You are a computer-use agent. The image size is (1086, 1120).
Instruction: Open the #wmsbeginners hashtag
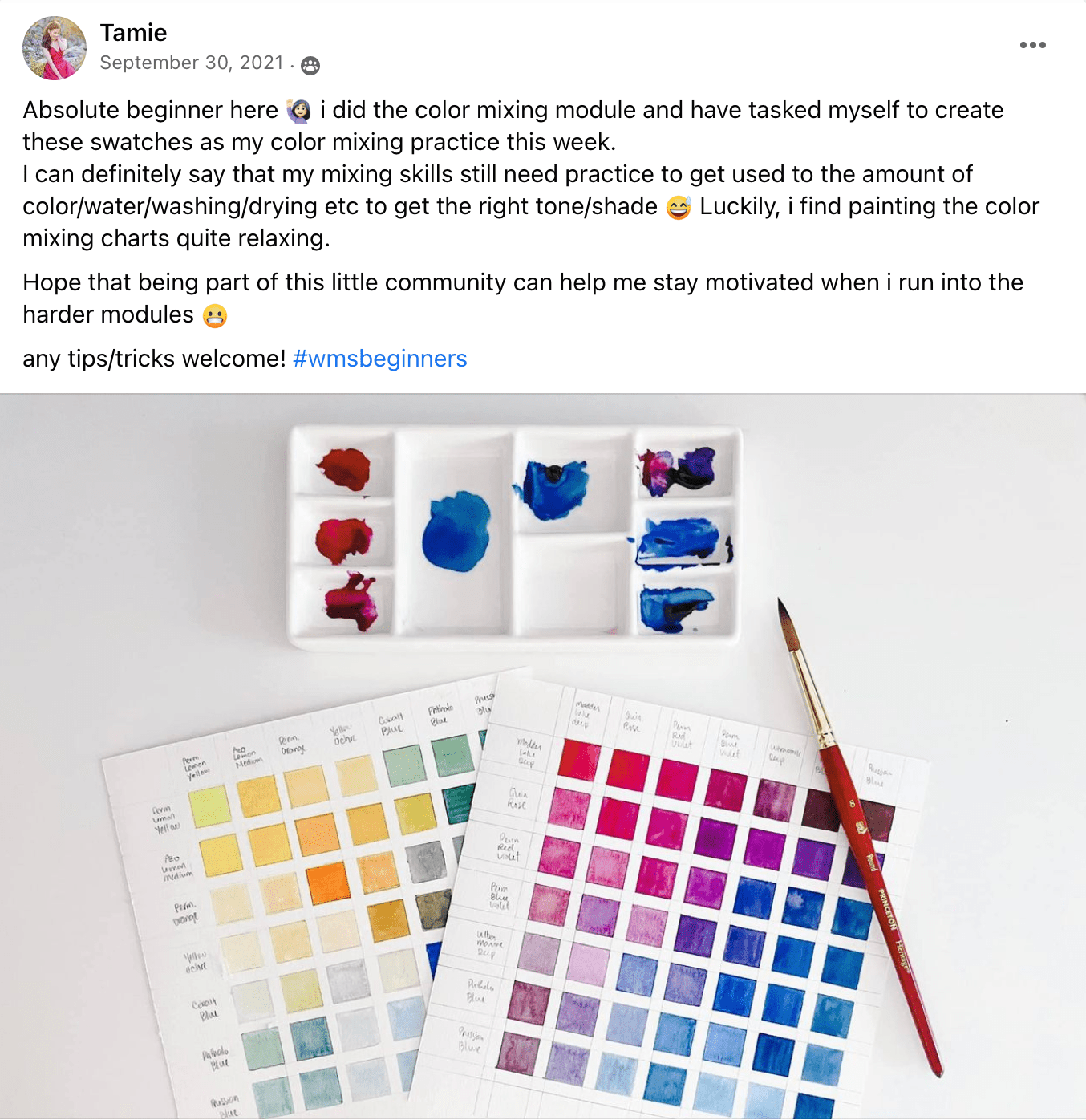point(380,359)
